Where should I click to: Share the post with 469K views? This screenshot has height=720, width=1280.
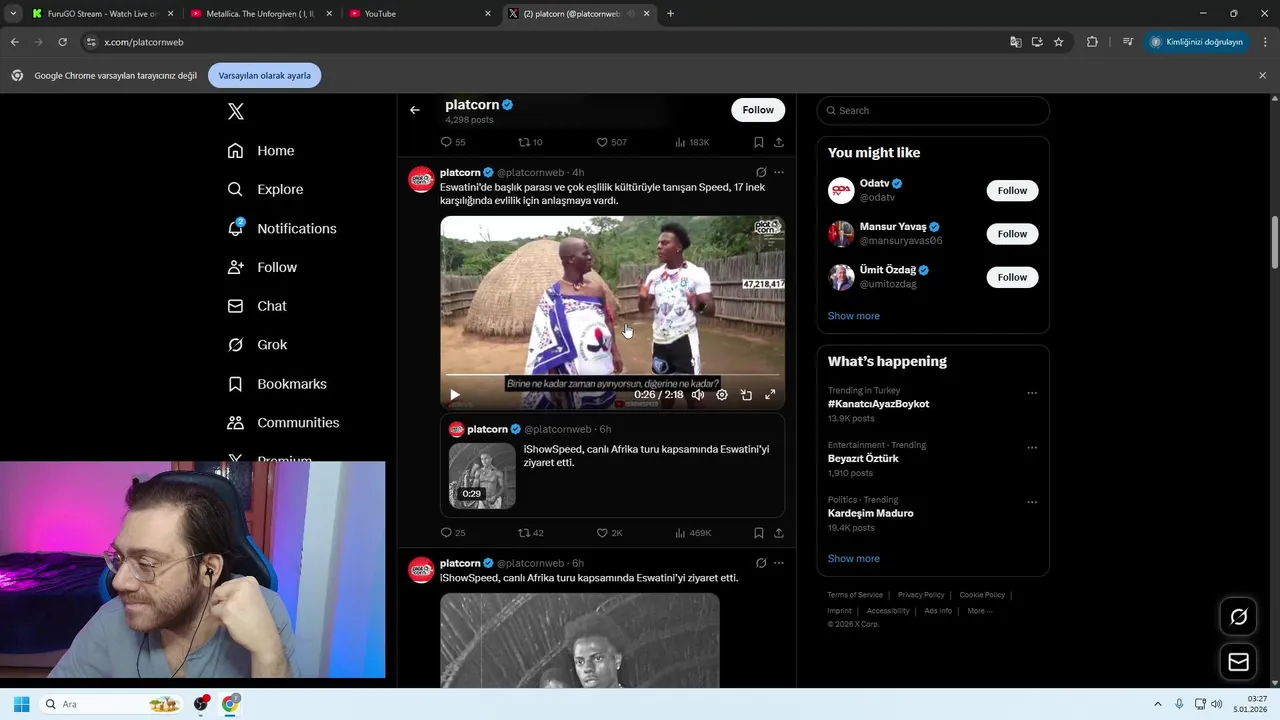[x=779, y=533]
